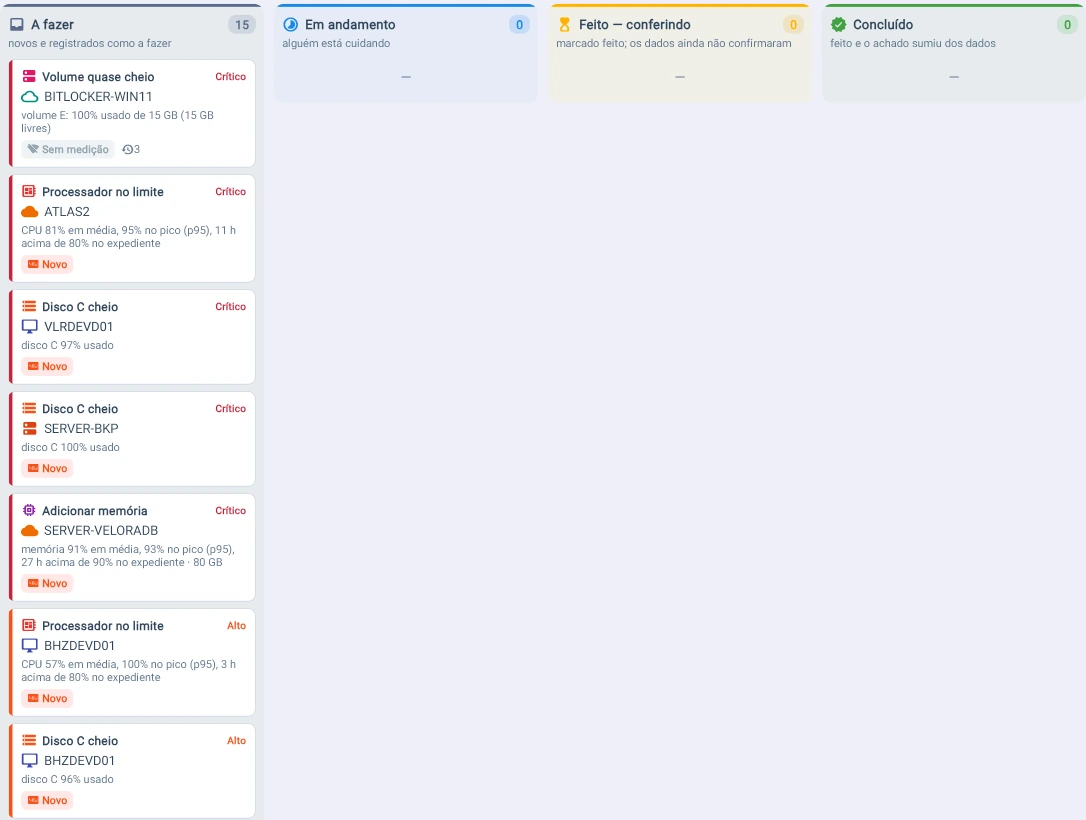1086x820 pixels.
Task: Click the Novo badge on the SERVER-BKP card
Action: (47, 468)
